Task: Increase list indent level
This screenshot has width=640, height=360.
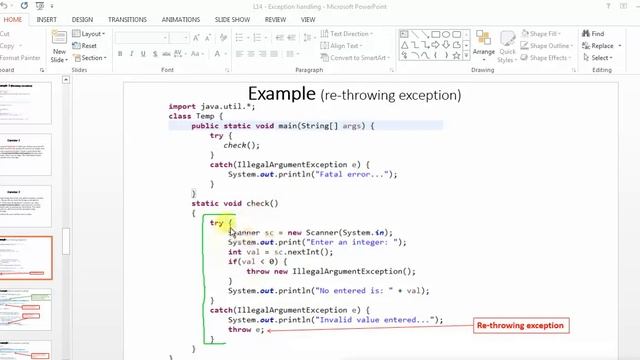Action: pyautogui.click(x=291, y=38)
